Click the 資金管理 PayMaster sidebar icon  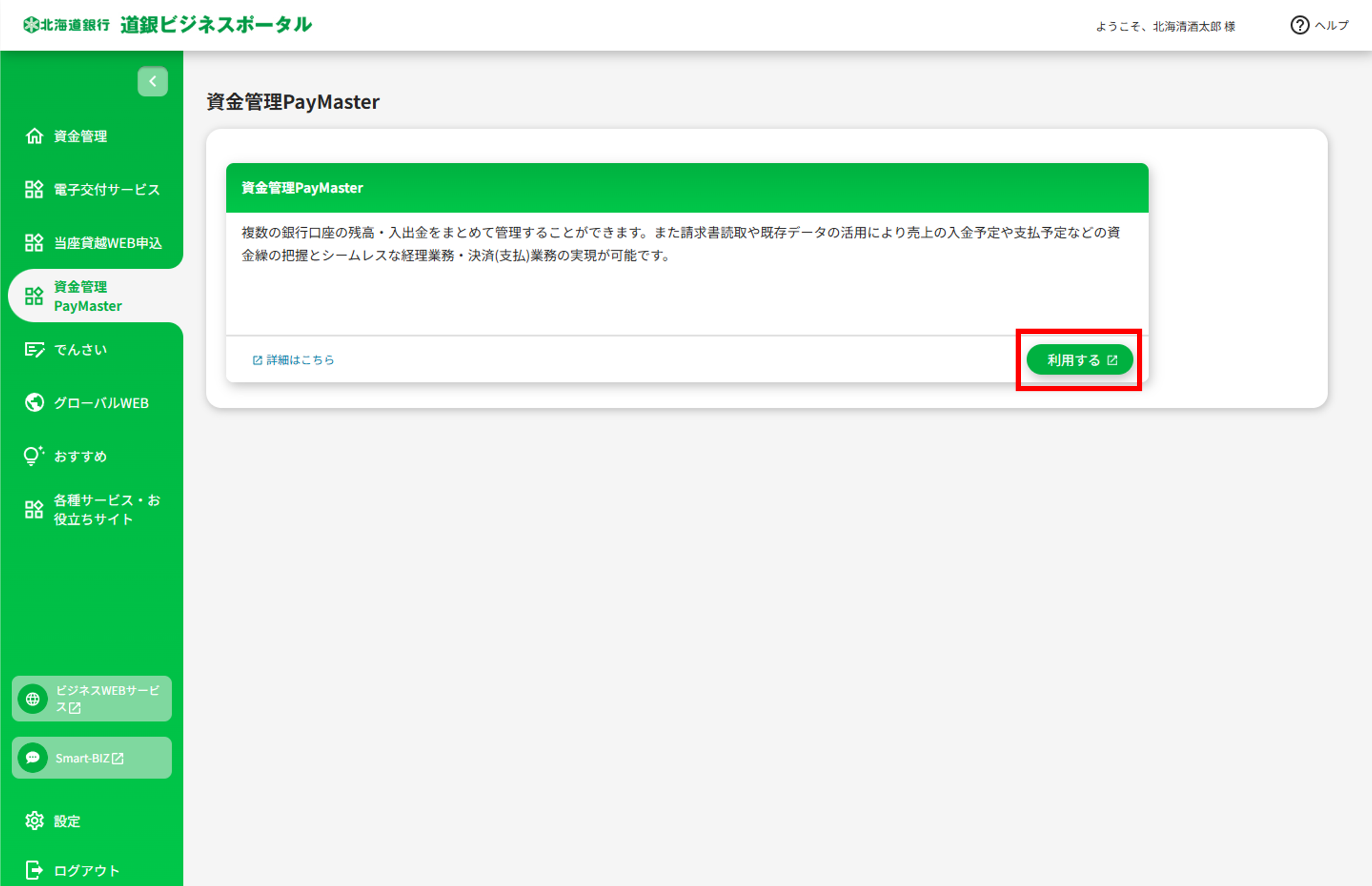tap(35, 296)
